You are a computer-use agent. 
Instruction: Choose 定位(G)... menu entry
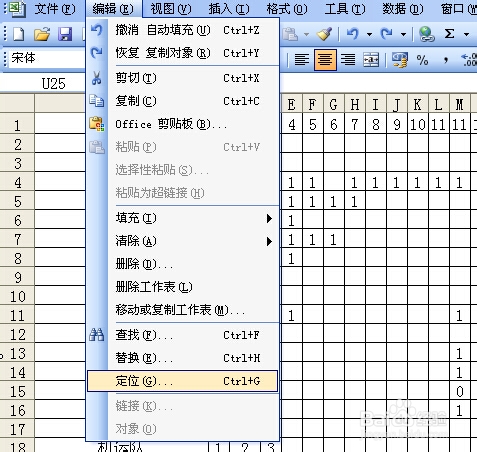(183, 381)
